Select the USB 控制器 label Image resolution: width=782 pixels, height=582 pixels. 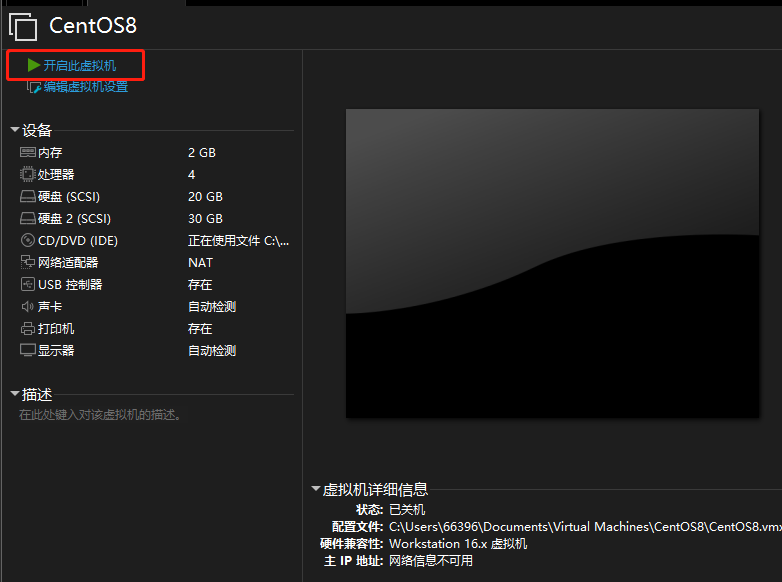point(70,285)
